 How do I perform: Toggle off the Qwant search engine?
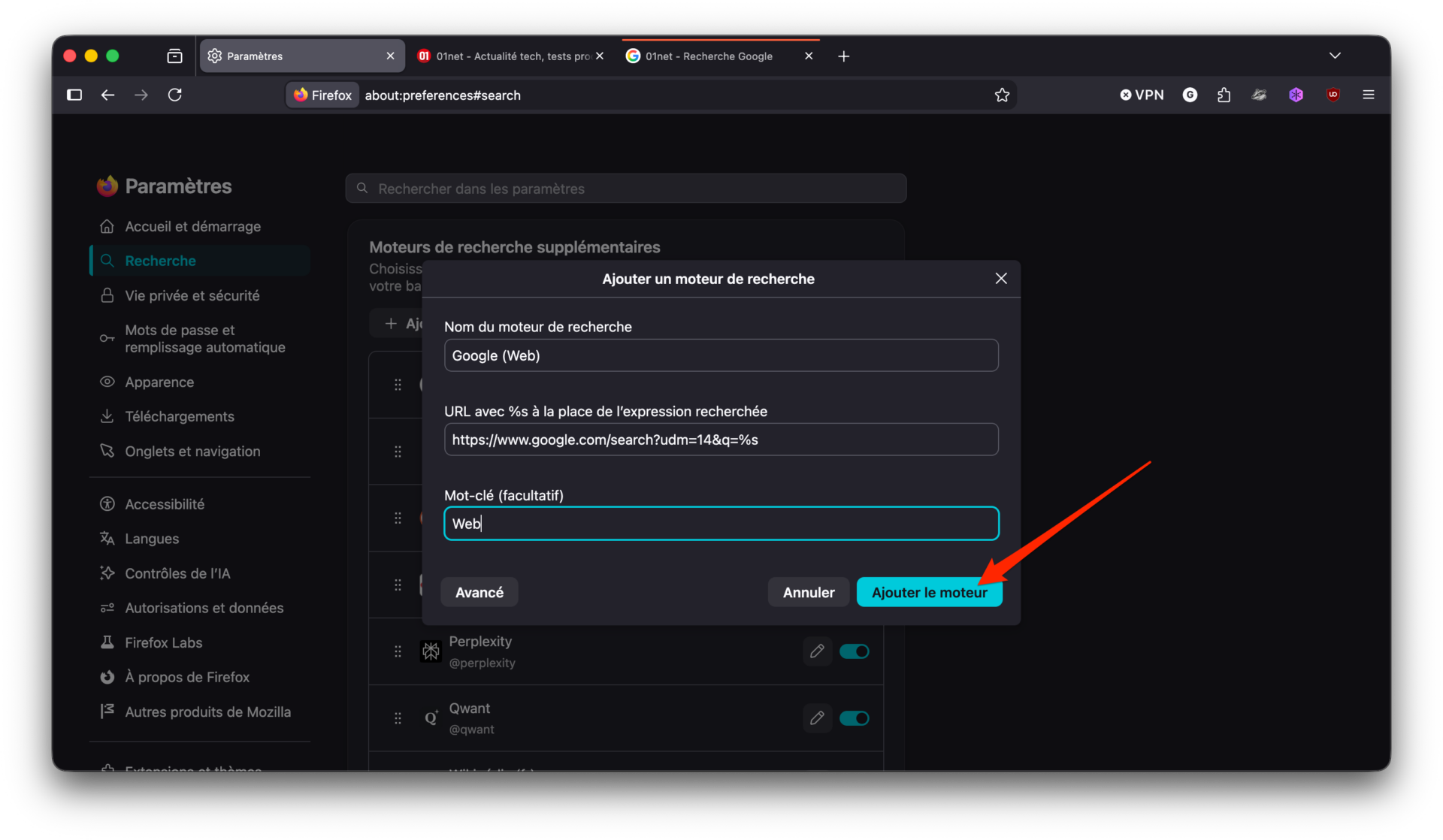tap(854, 718)
